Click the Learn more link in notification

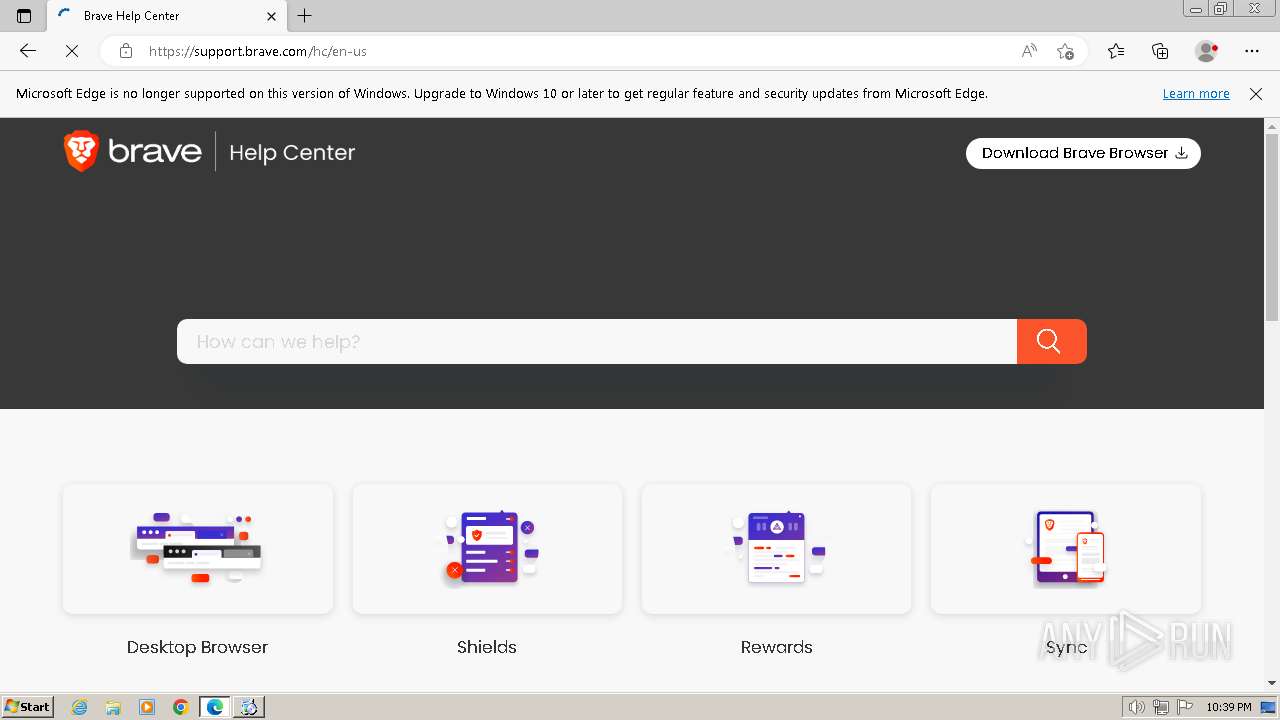click(1196, 93)
